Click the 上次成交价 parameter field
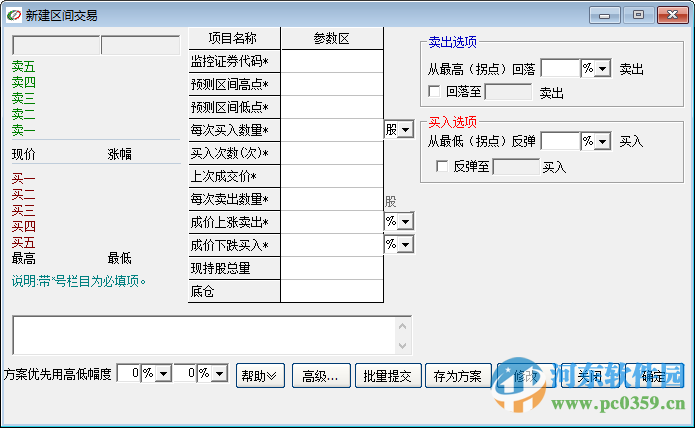The height and width of the screenshot is (428, 695). [x=332, y=176]
